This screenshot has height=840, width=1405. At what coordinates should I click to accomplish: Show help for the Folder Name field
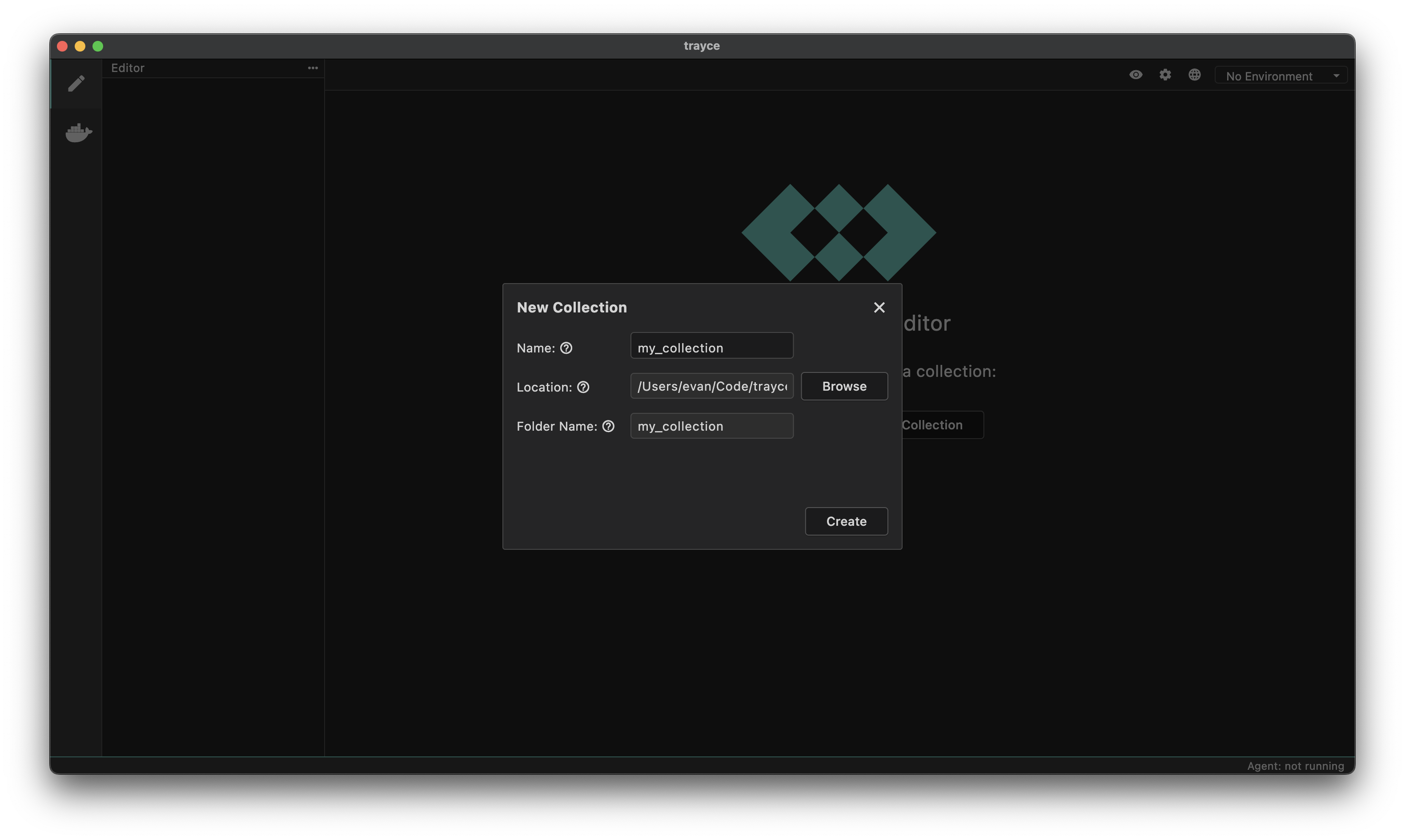(609, 426)
